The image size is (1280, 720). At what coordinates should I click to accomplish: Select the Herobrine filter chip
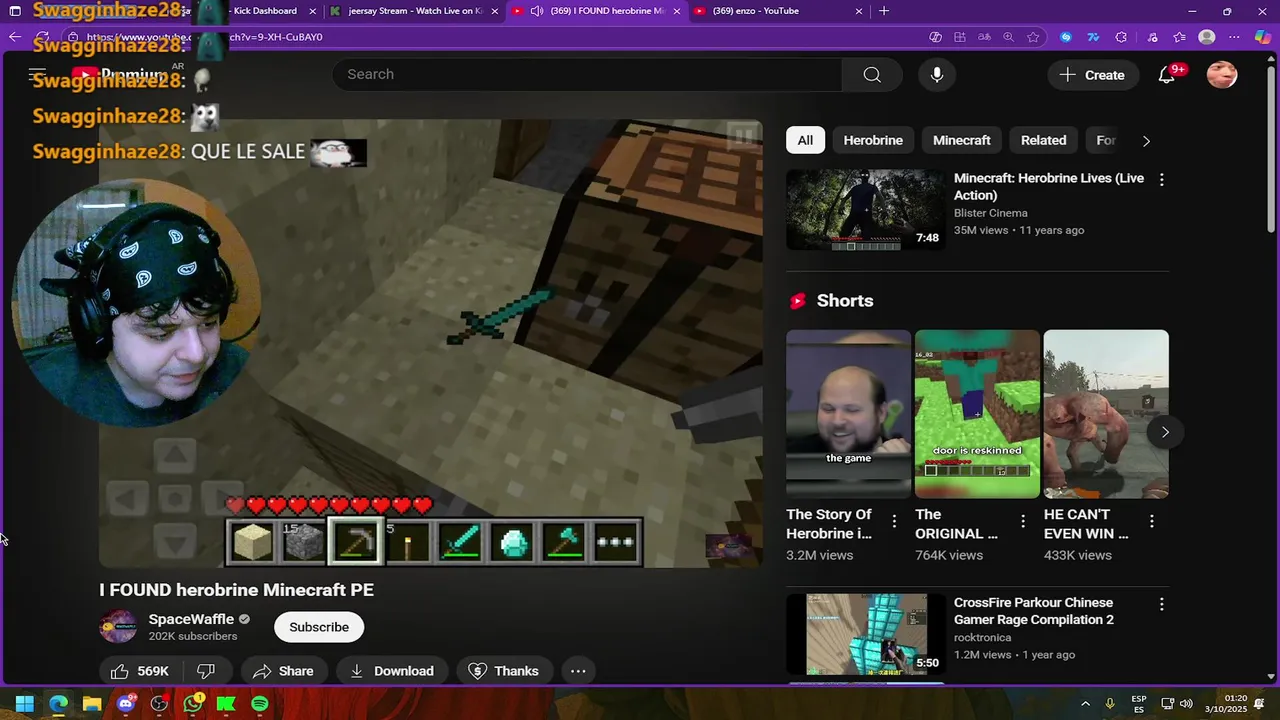point(873,140)
